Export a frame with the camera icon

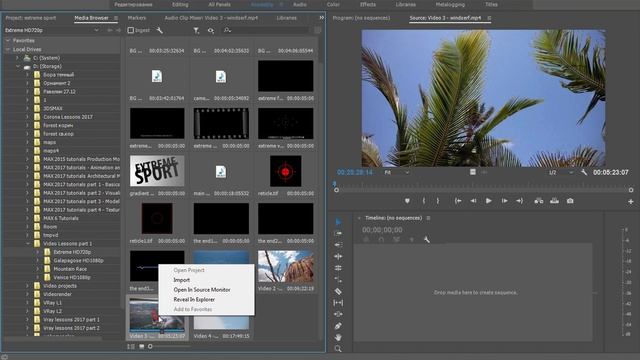click(570, 201)
